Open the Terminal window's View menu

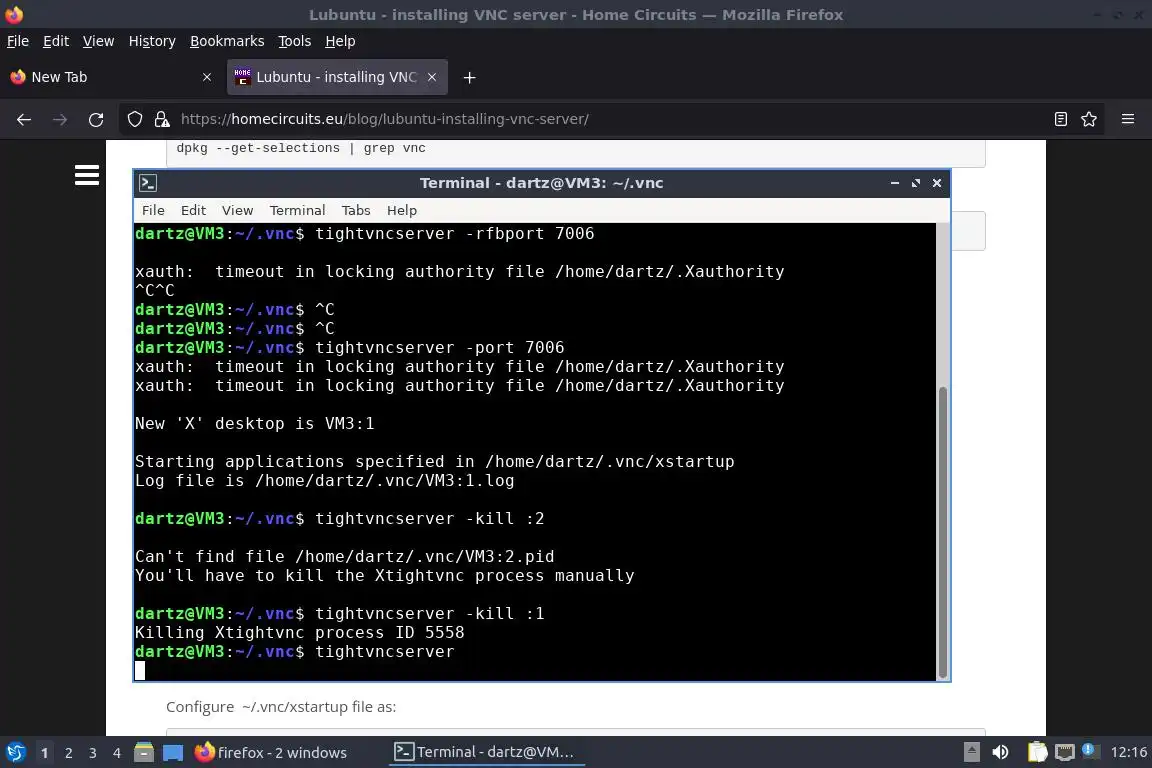pyautogui.click(x=237, y=210)
